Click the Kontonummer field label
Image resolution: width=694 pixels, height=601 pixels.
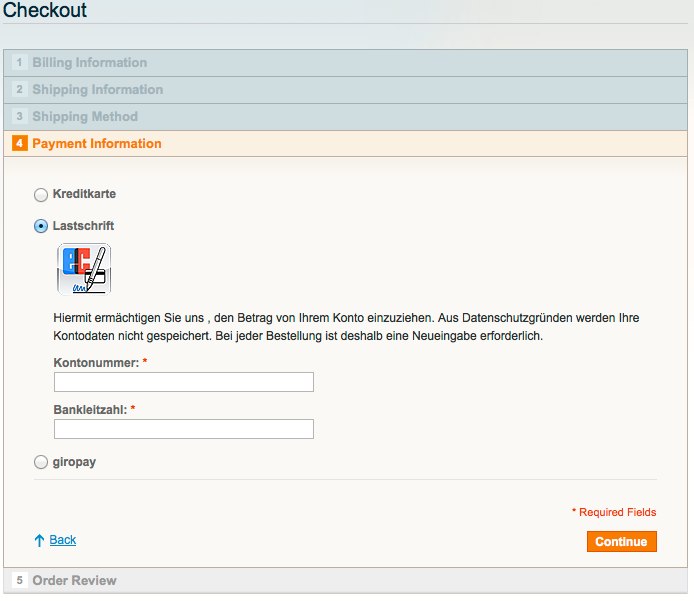[x=96, y=361]
